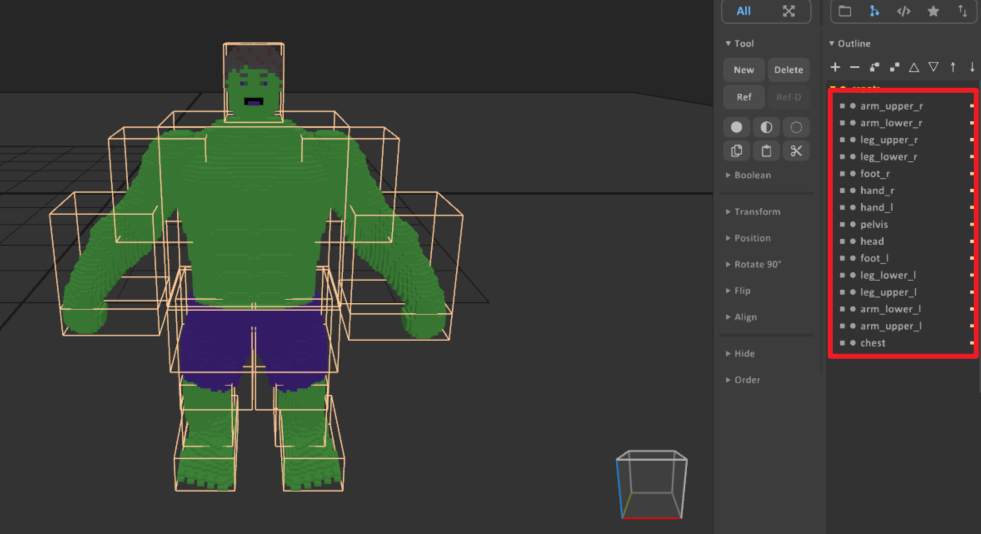Viewport: 981px width, 534px height.
Task: Click the Delete button
Action: [x=788, y=70]
